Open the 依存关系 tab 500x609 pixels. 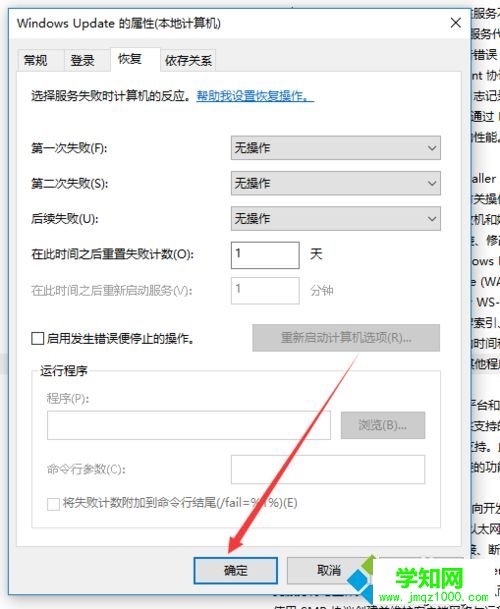pos(188,61)
